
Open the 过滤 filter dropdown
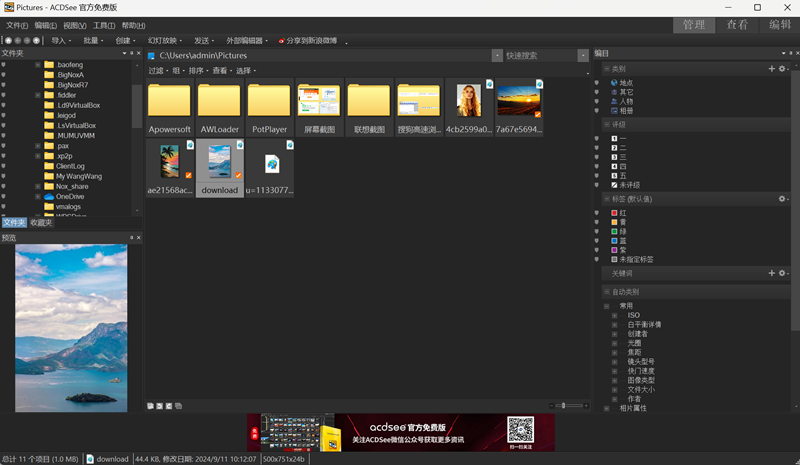click(x=158, y=71)
